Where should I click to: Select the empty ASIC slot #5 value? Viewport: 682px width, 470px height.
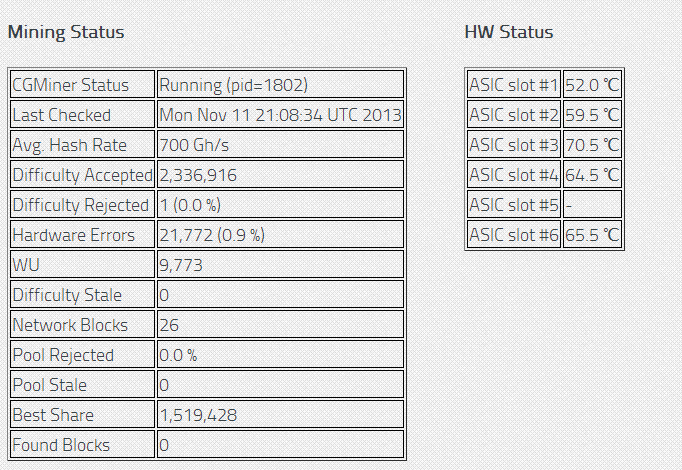point(592,204)
